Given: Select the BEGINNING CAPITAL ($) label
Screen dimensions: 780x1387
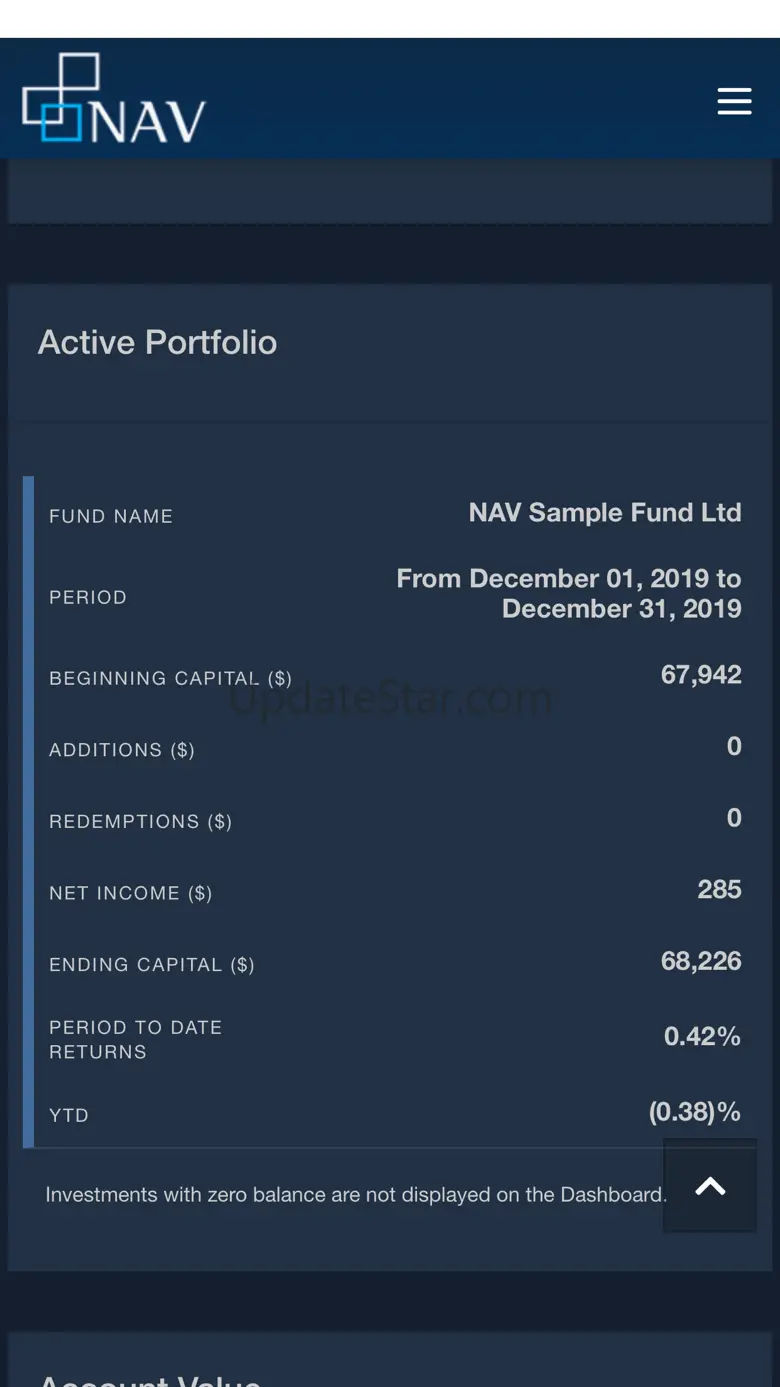Looking at the screenshot, I should pyautogui.click(x=170, y=678).
